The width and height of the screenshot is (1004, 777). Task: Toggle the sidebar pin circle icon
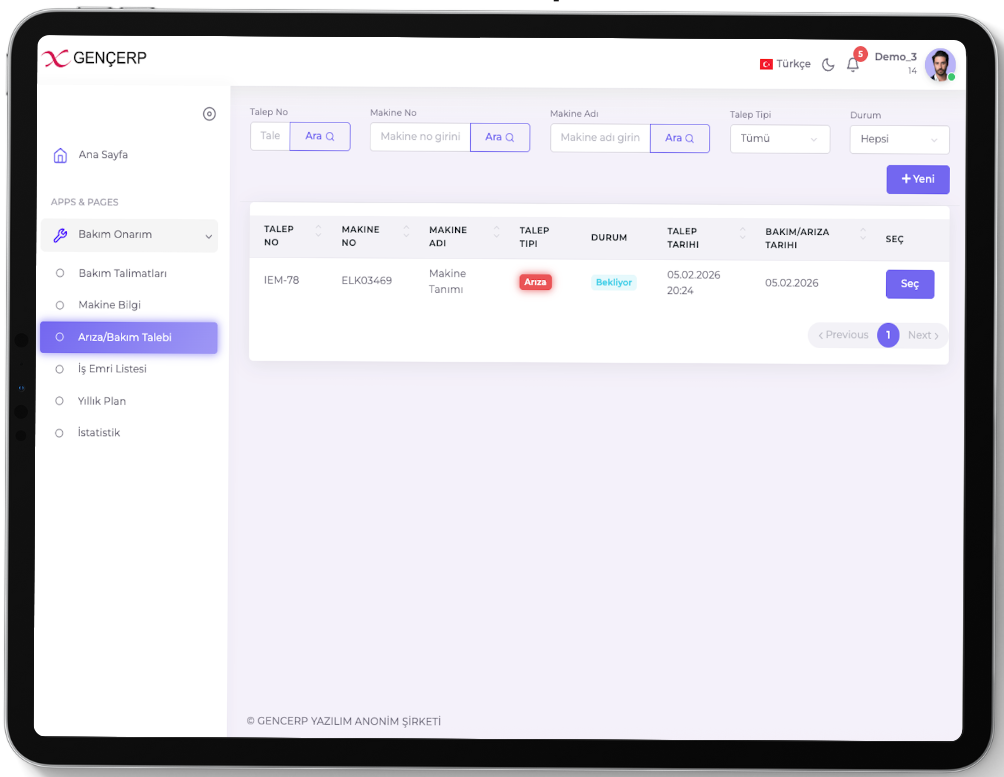click(209, 114)
